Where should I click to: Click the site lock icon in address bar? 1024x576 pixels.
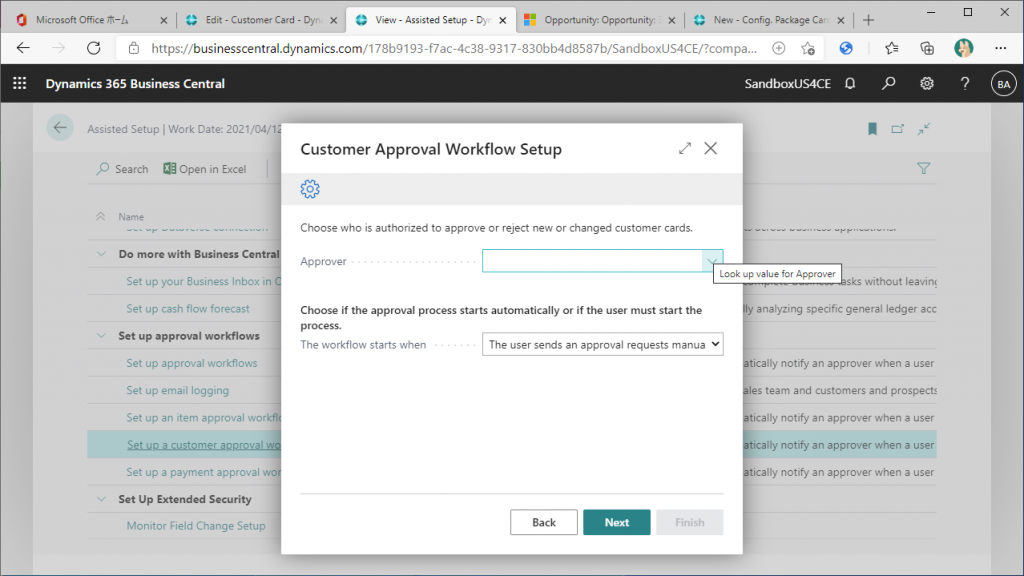(x=134, y=48)
